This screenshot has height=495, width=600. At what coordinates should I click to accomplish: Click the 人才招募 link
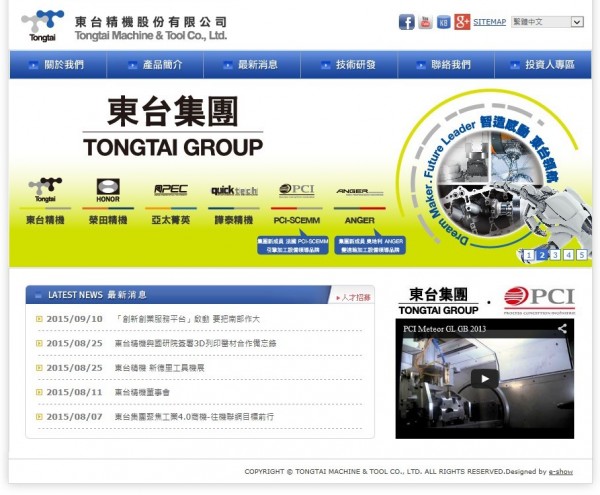(x=353, y=297)
